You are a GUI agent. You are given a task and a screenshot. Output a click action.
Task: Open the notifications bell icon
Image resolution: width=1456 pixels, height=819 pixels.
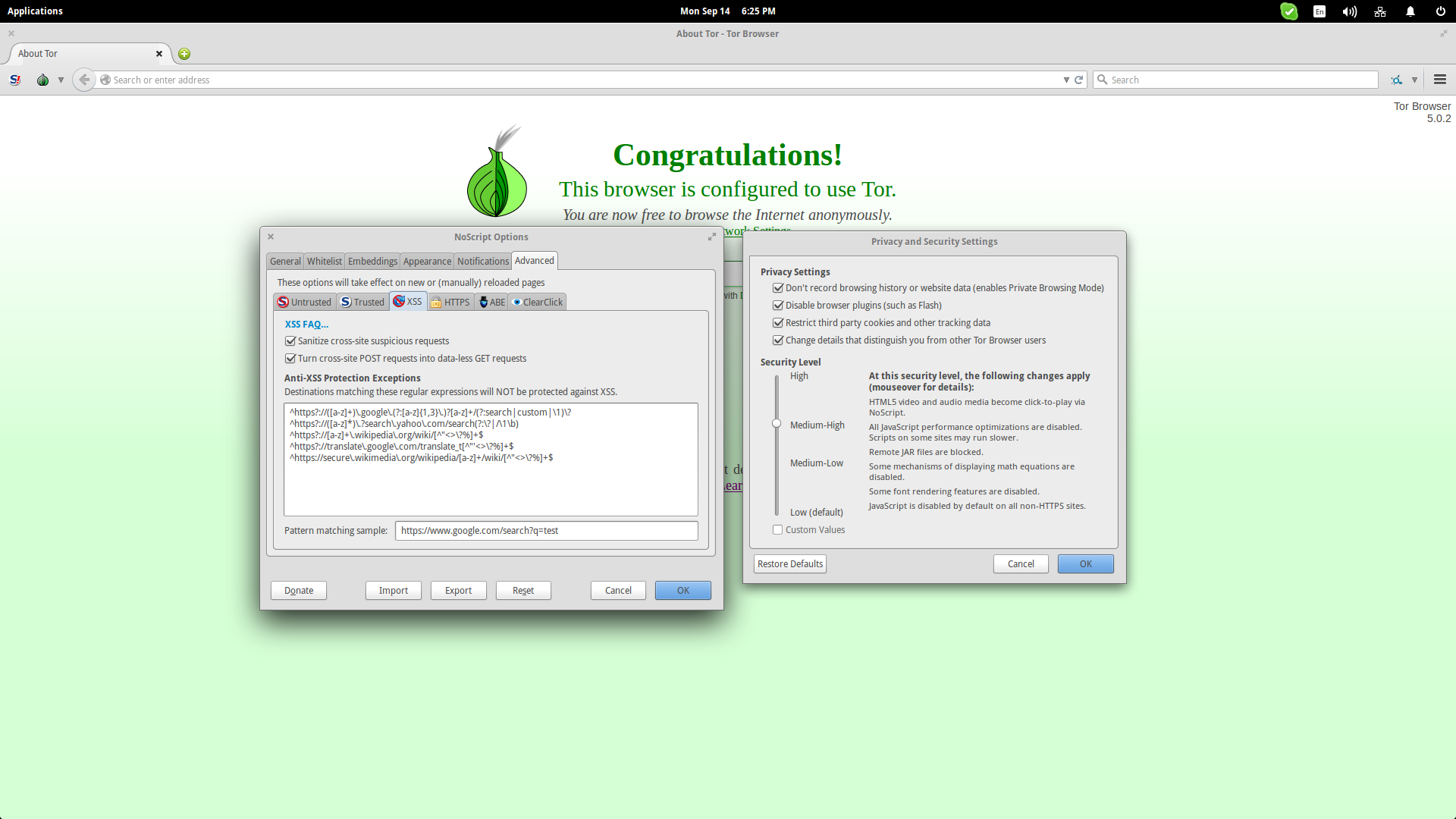[1410, 11]
